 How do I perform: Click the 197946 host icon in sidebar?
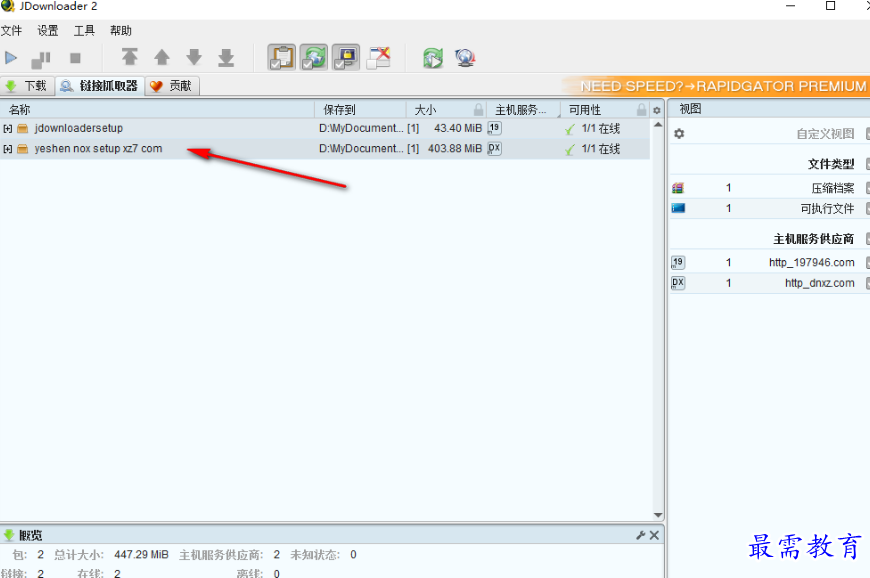678,262
